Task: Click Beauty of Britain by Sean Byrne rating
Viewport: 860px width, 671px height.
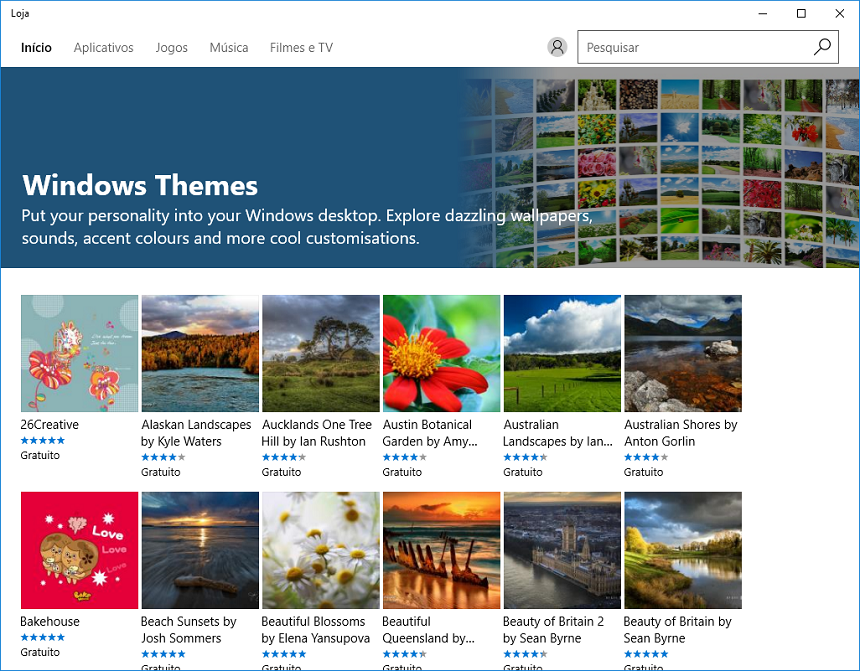Action: click(x=646, y=654)
